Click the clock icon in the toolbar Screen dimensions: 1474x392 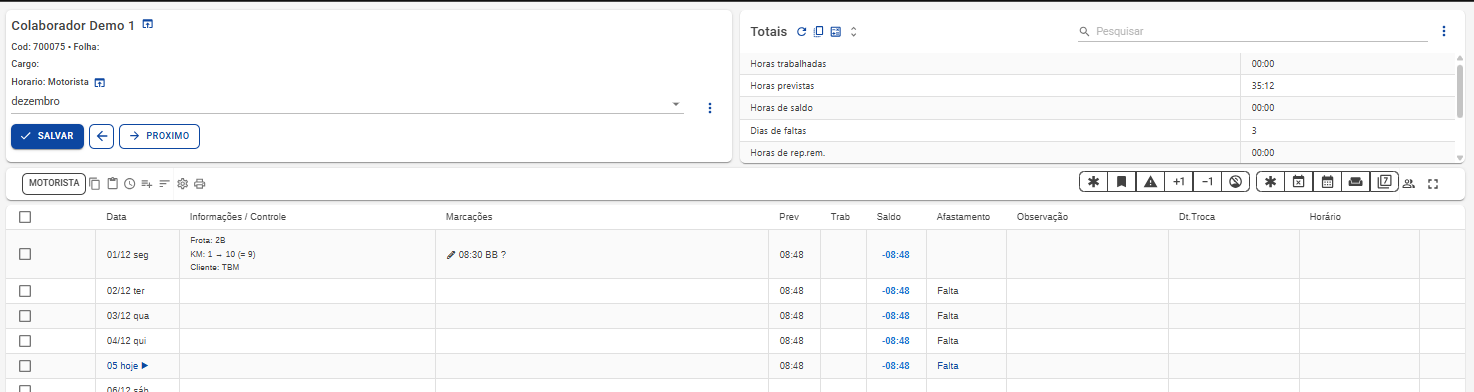tap(130, 184)
